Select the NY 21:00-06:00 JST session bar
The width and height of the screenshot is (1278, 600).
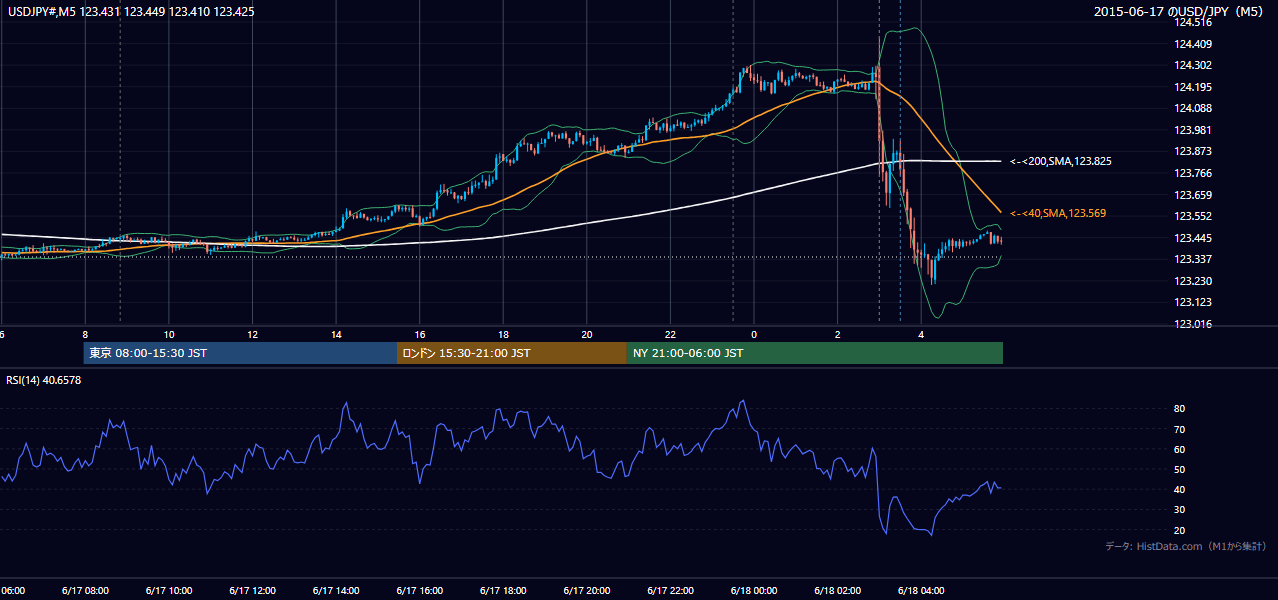tap(815, 353)
